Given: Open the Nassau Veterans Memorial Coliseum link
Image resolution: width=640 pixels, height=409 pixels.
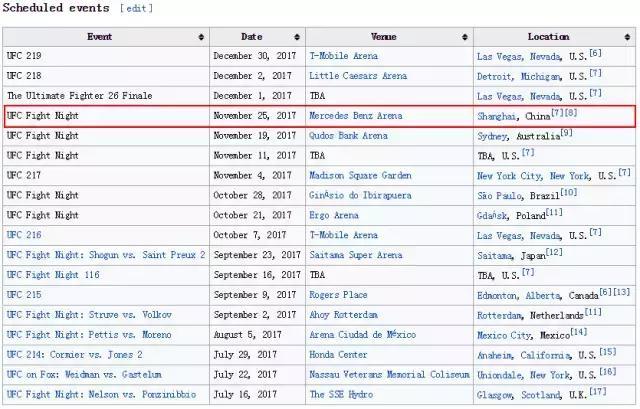Looking at the screenshot, I should tap(389, 375).
